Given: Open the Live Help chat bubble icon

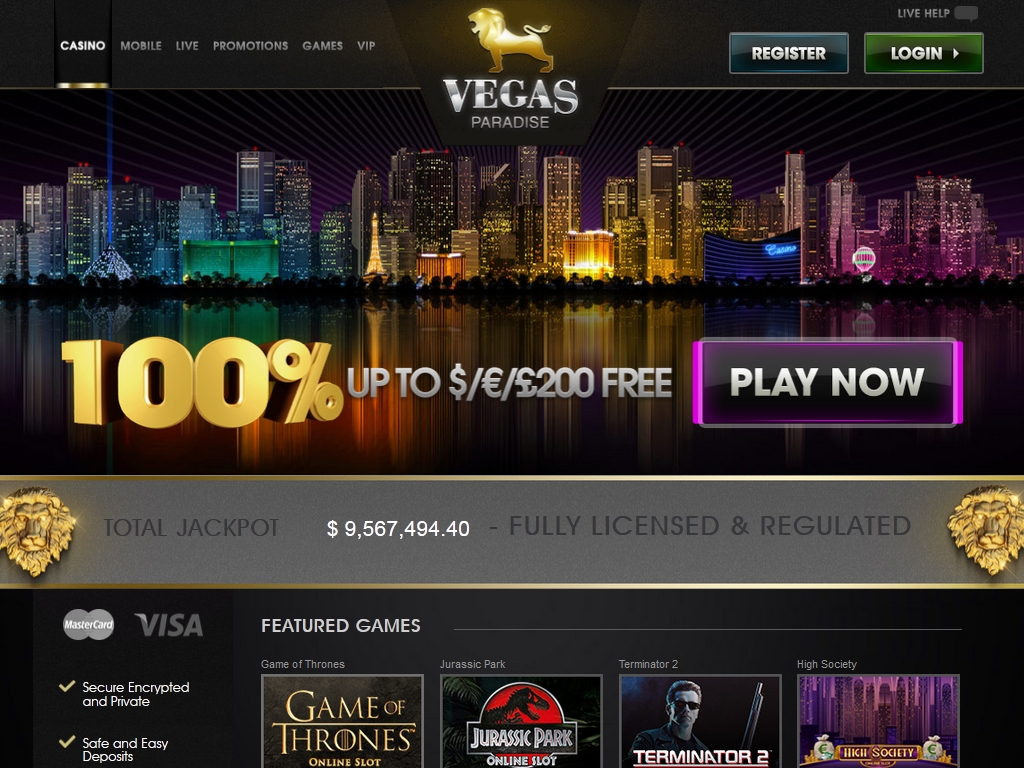Looking at the screenshot, I should 966,13.
